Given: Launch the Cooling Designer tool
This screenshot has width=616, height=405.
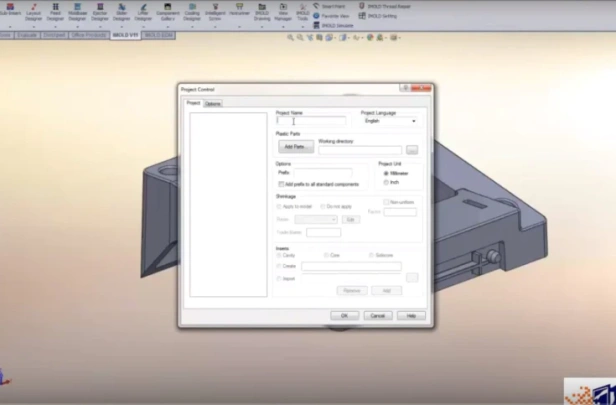Looking at the screenshot, I should pos(192,12).
